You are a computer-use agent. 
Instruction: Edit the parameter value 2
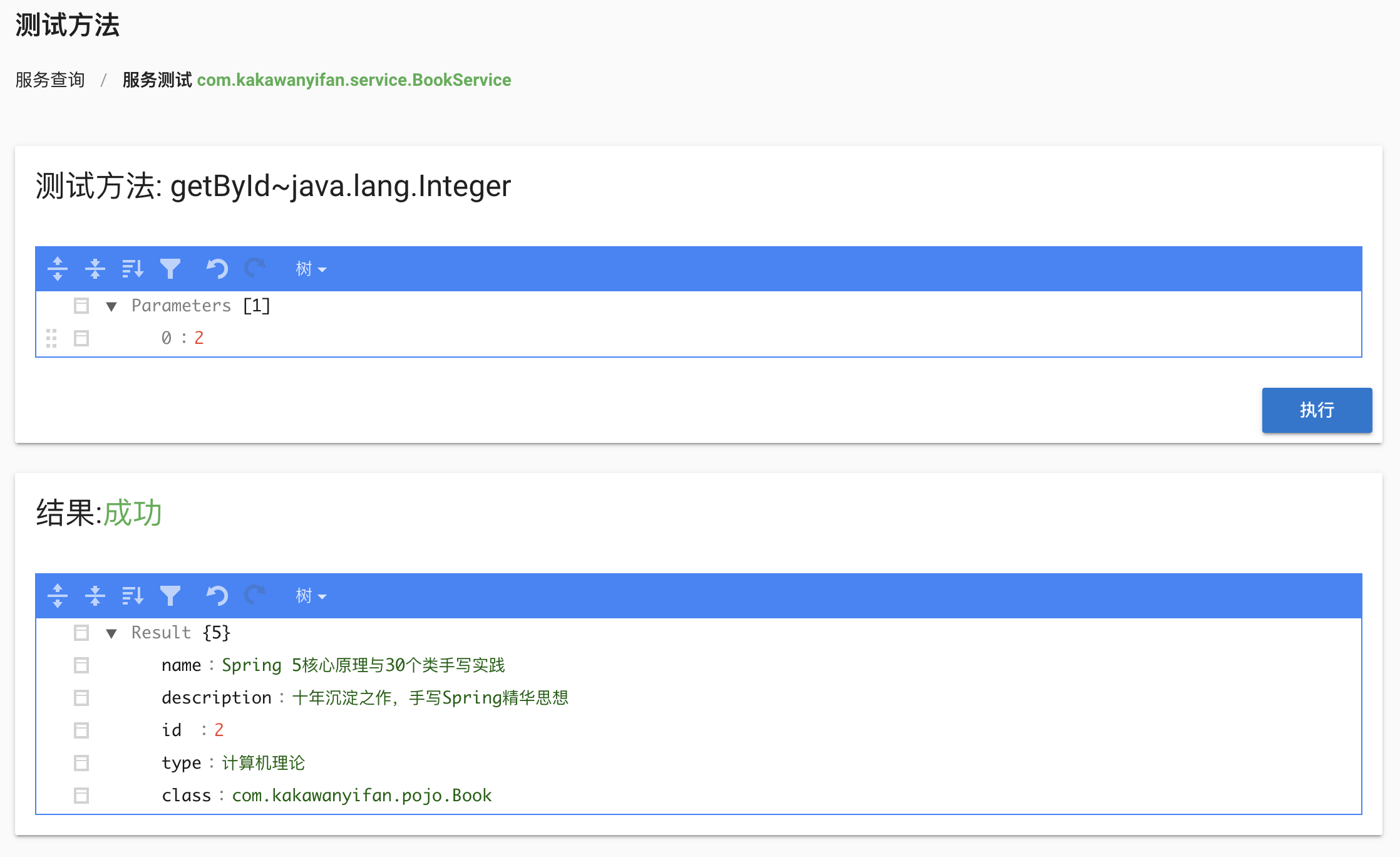[x=199, y=338]
